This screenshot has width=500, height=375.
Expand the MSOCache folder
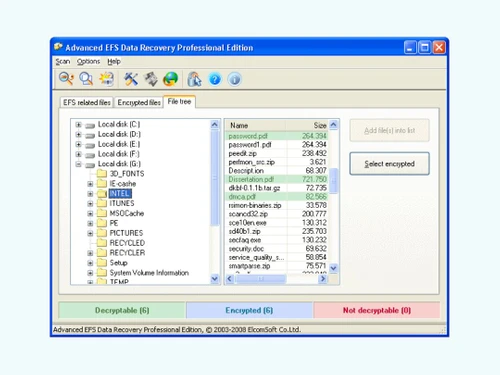pyautogui.click(x=90, y=213)
